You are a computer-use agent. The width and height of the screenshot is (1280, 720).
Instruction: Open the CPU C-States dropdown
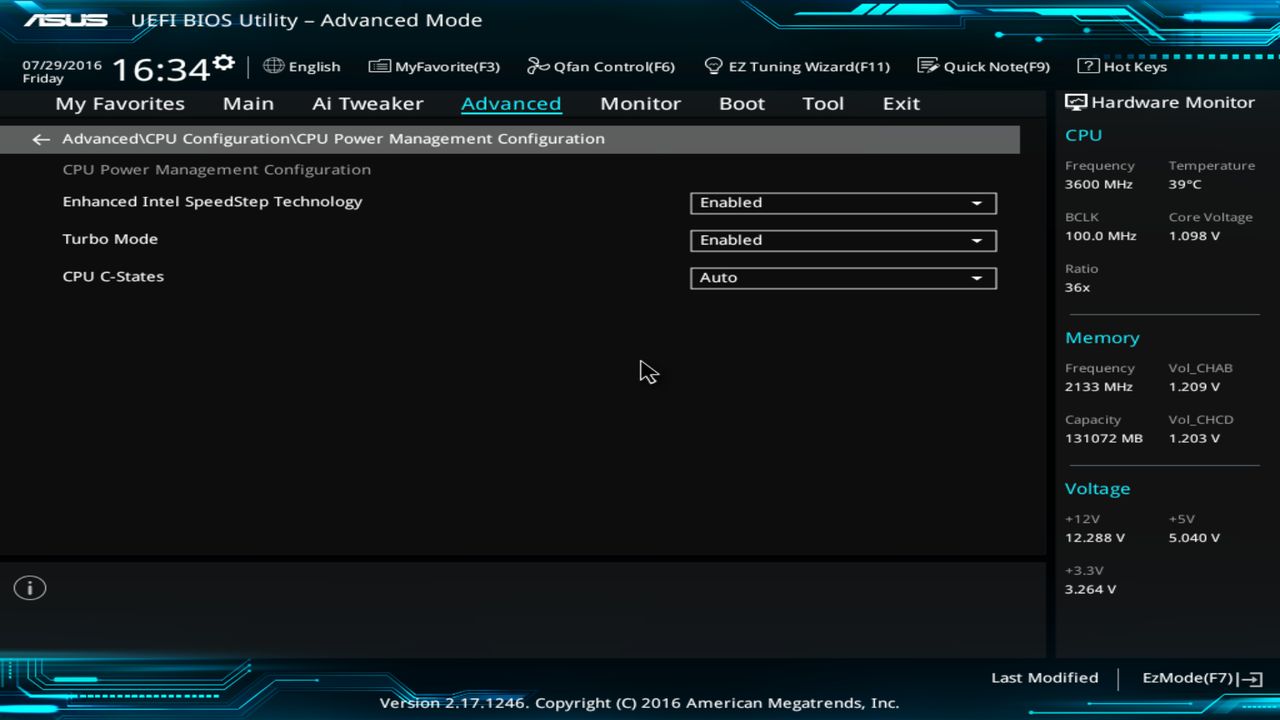(975, 277)
